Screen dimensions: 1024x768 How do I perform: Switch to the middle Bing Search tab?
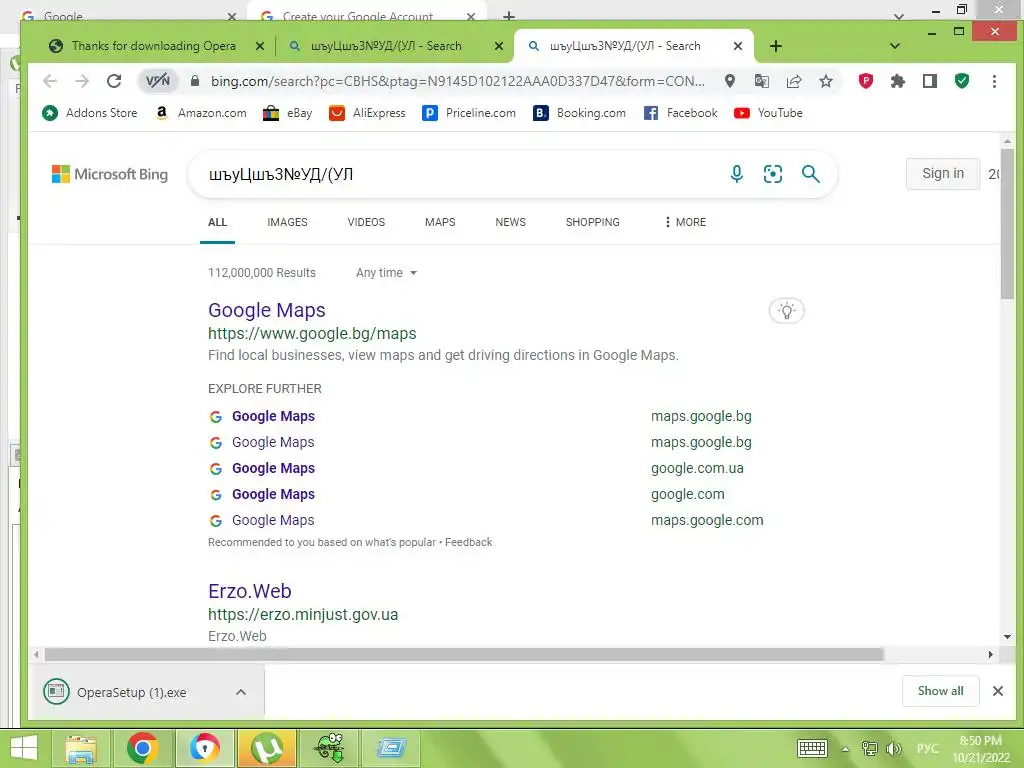[385, 46]
